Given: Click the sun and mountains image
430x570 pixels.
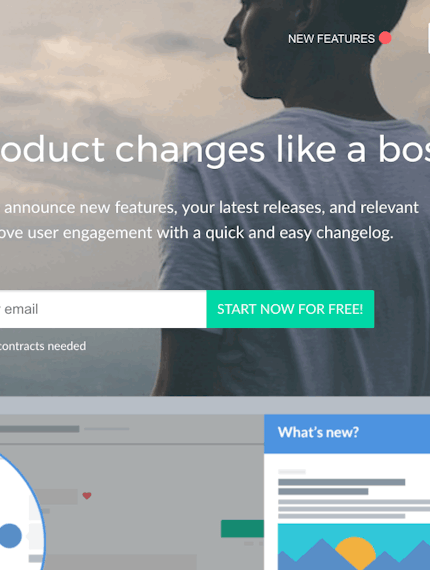Looking at the screenshot, I should pyautogui.click(x=354, y=547).
